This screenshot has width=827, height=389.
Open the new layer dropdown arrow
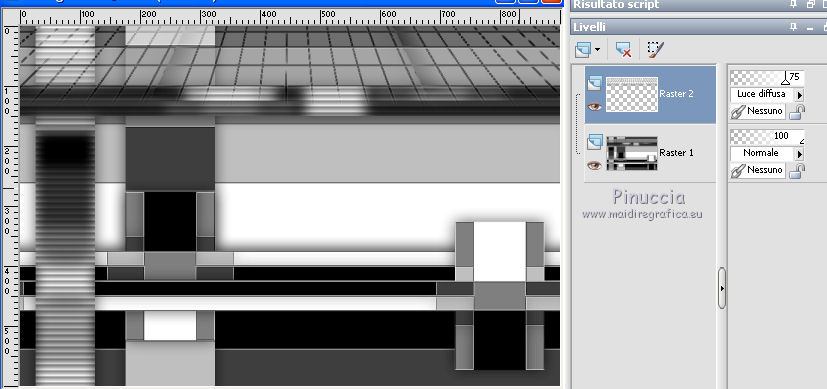(x=597, y=51)
